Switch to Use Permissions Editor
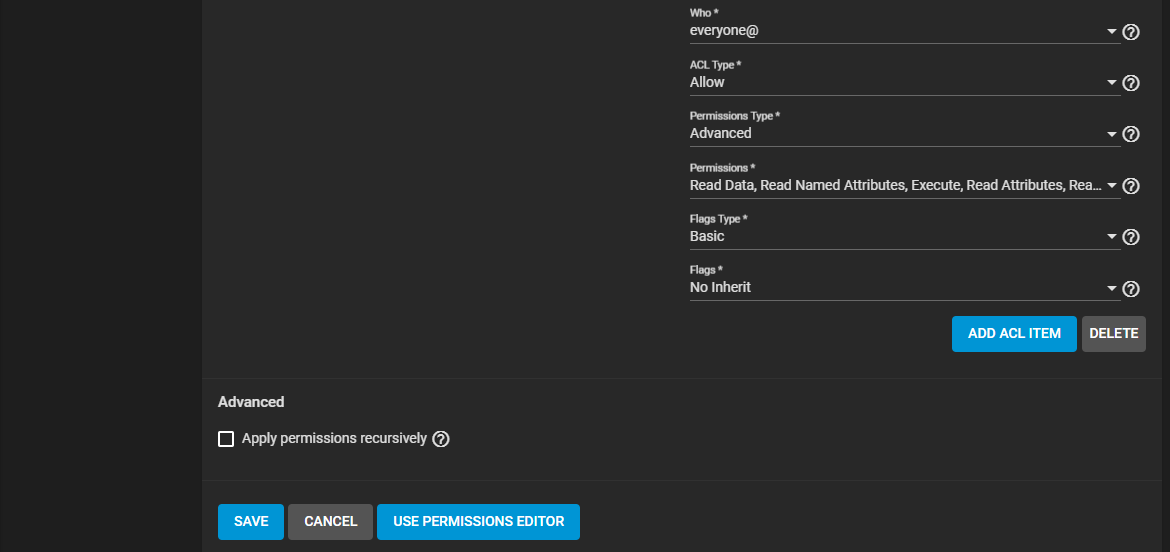 pyautogui.click(x=478, y=522)
